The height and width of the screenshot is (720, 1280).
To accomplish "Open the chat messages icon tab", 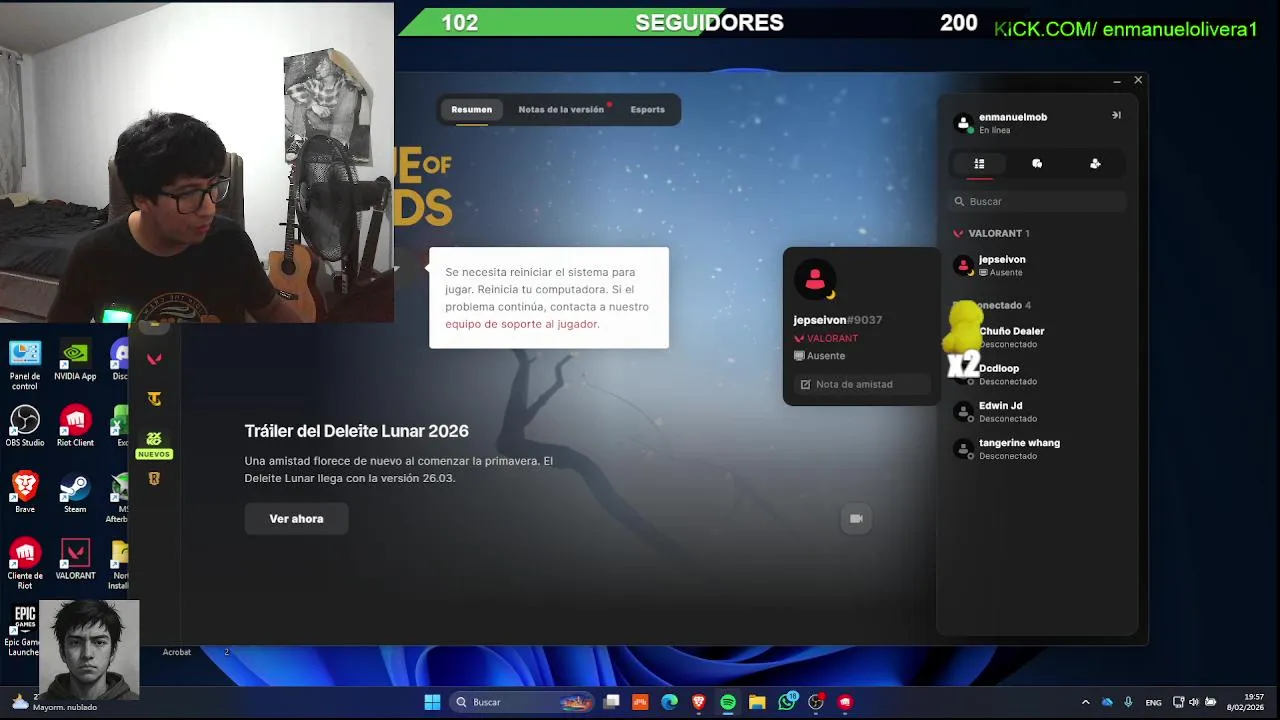I will (x=1037, y=164).
